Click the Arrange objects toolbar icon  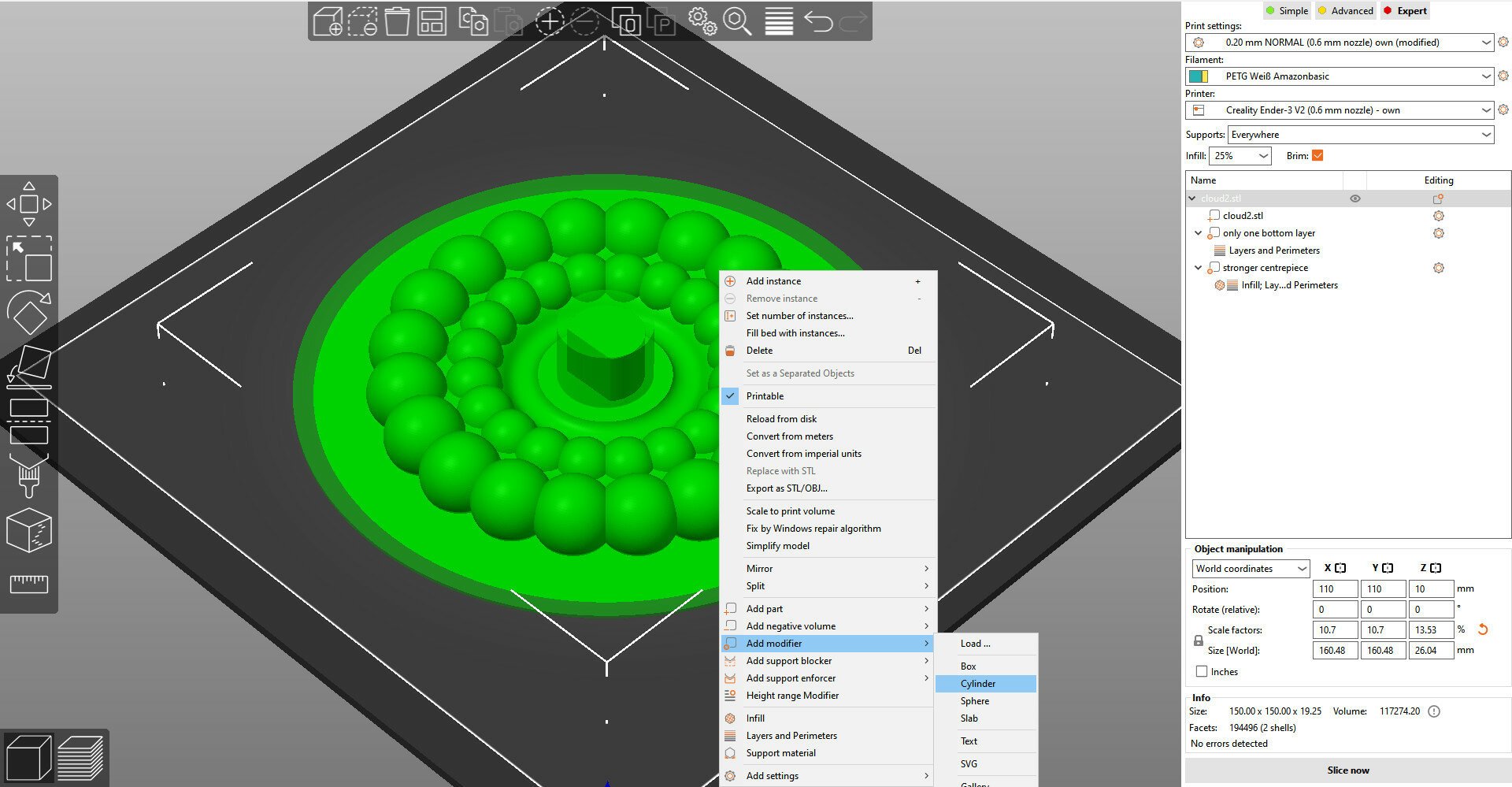pos(432,21)
